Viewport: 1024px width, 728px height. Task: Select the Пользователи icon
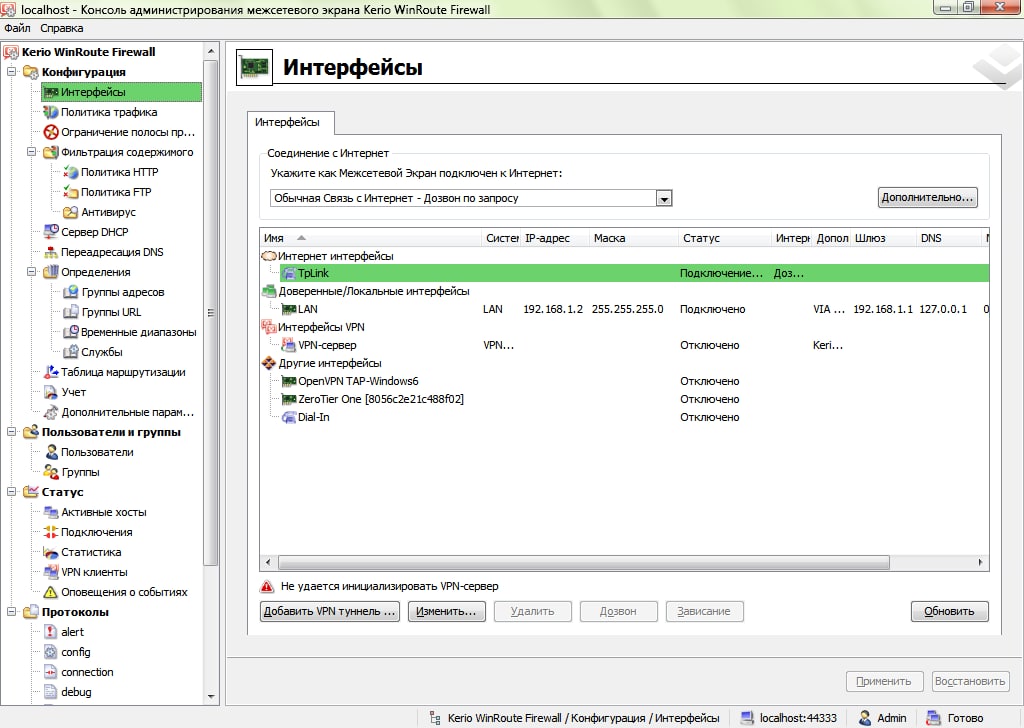(x=51, y=452)
